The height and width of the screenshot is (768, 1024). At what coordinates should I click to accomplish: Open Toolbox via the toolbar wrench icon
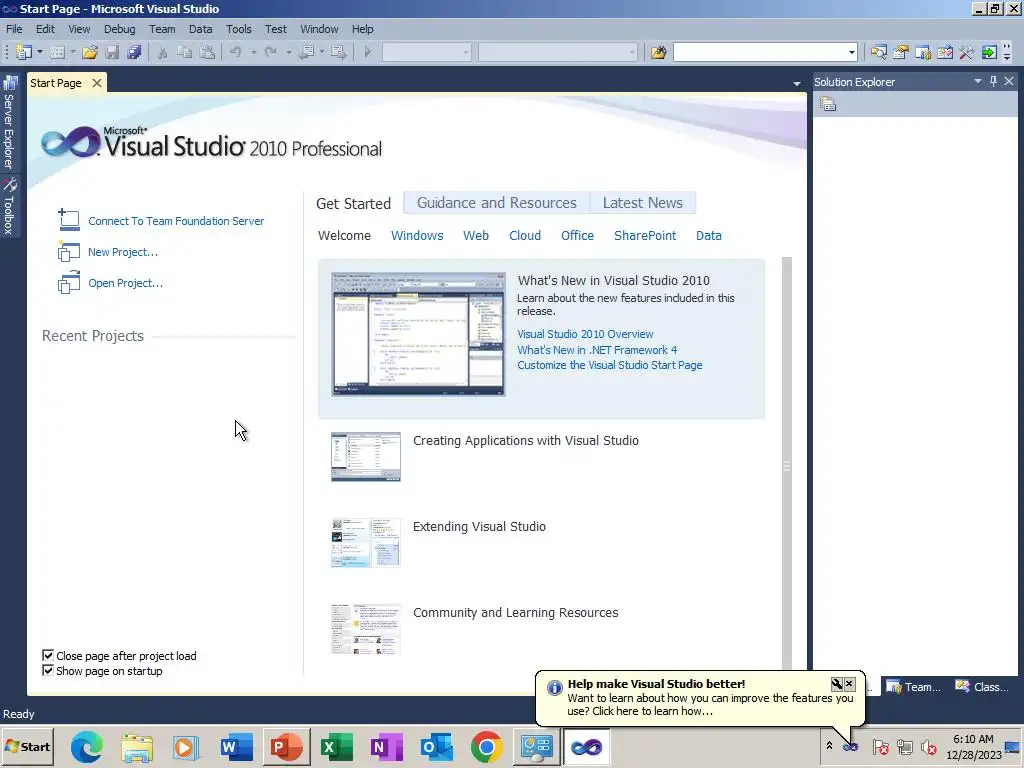point(967,52)
